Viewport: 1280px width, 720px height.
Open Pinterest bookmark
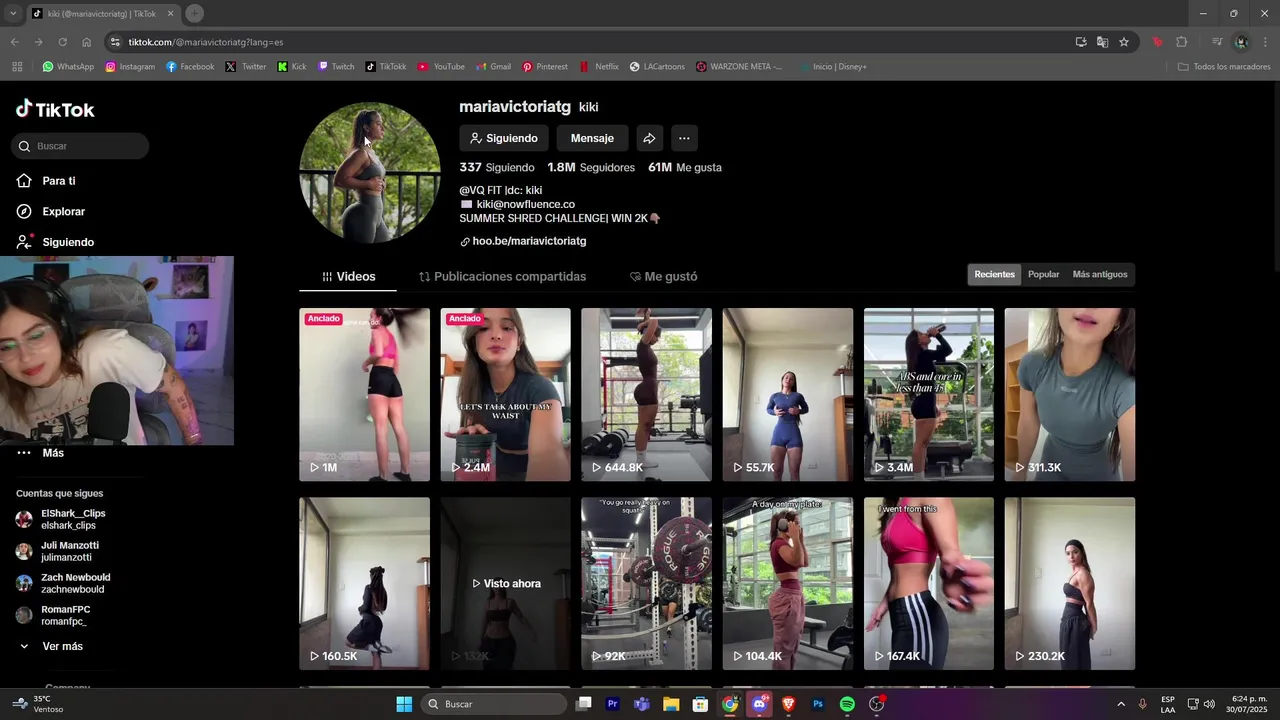point(545,67)
